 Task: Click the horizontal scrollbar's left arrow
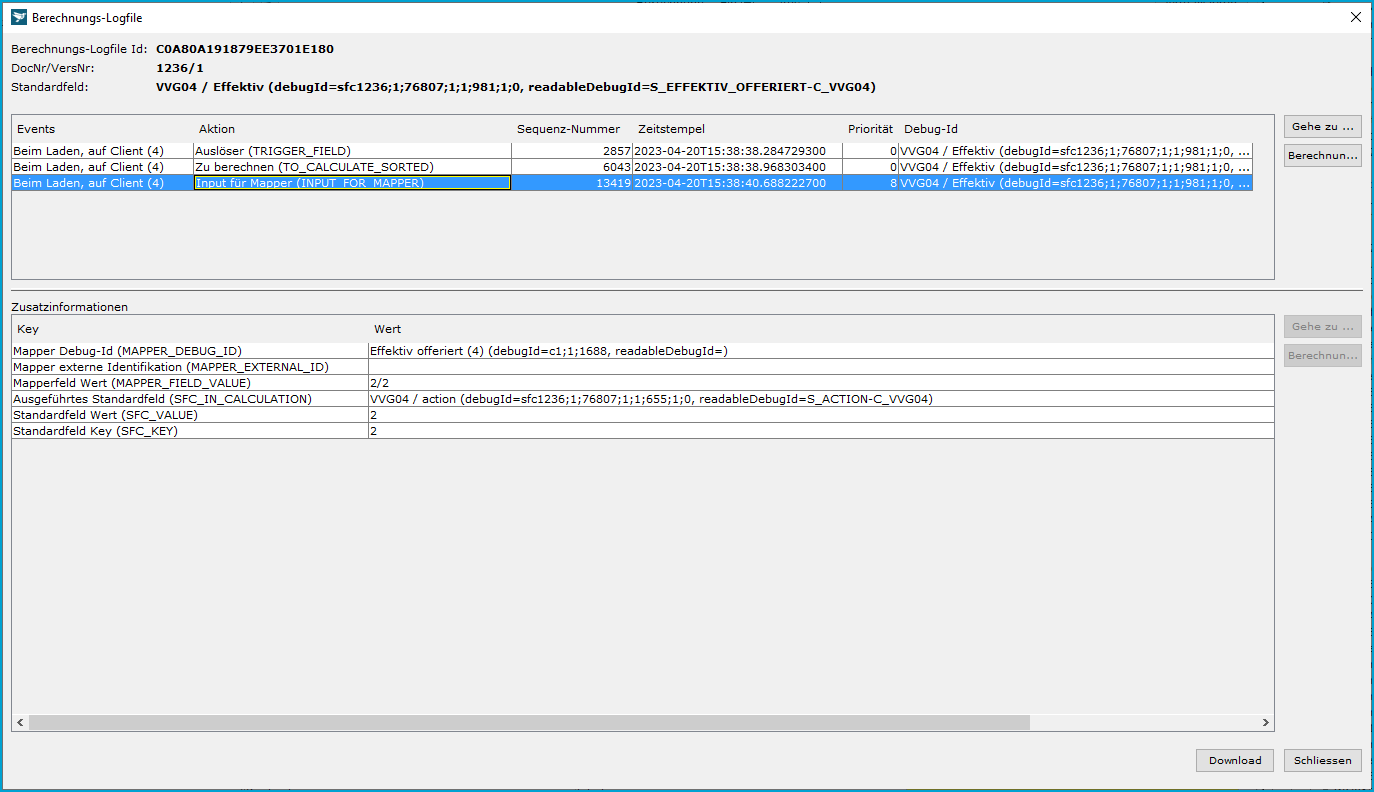(x=20, y=722)
